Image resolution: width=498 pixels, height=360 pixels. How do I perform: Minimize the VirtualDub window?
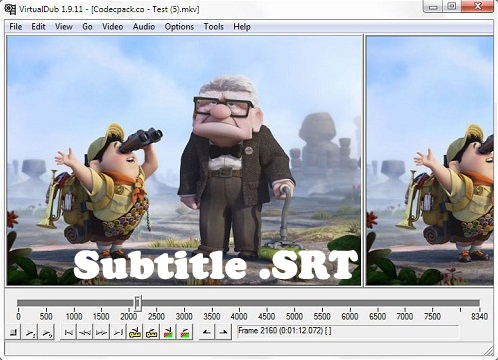[433, 7]
